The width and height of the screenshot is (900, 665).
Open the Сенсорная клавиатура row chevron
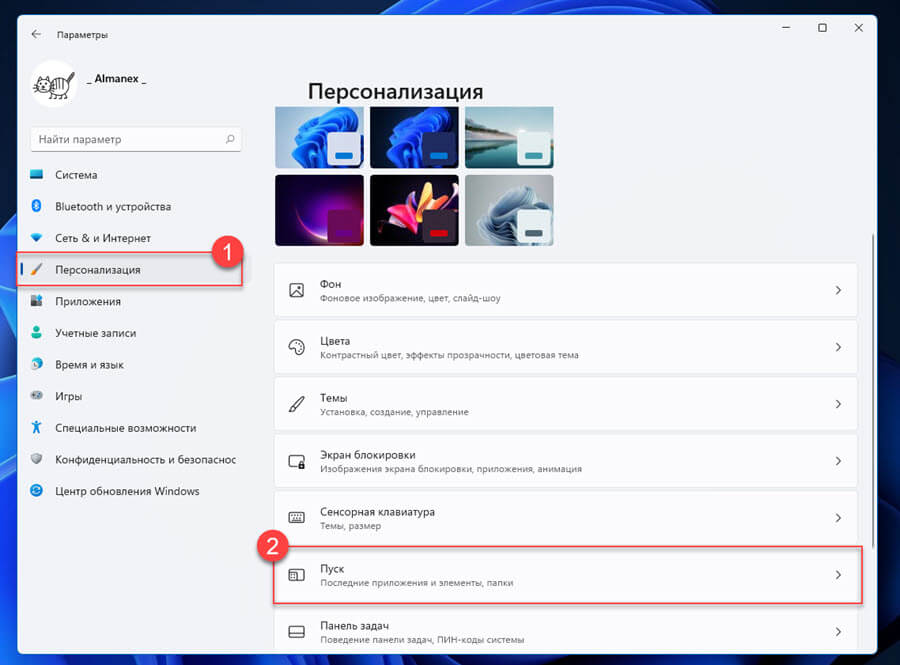(838, 518)
